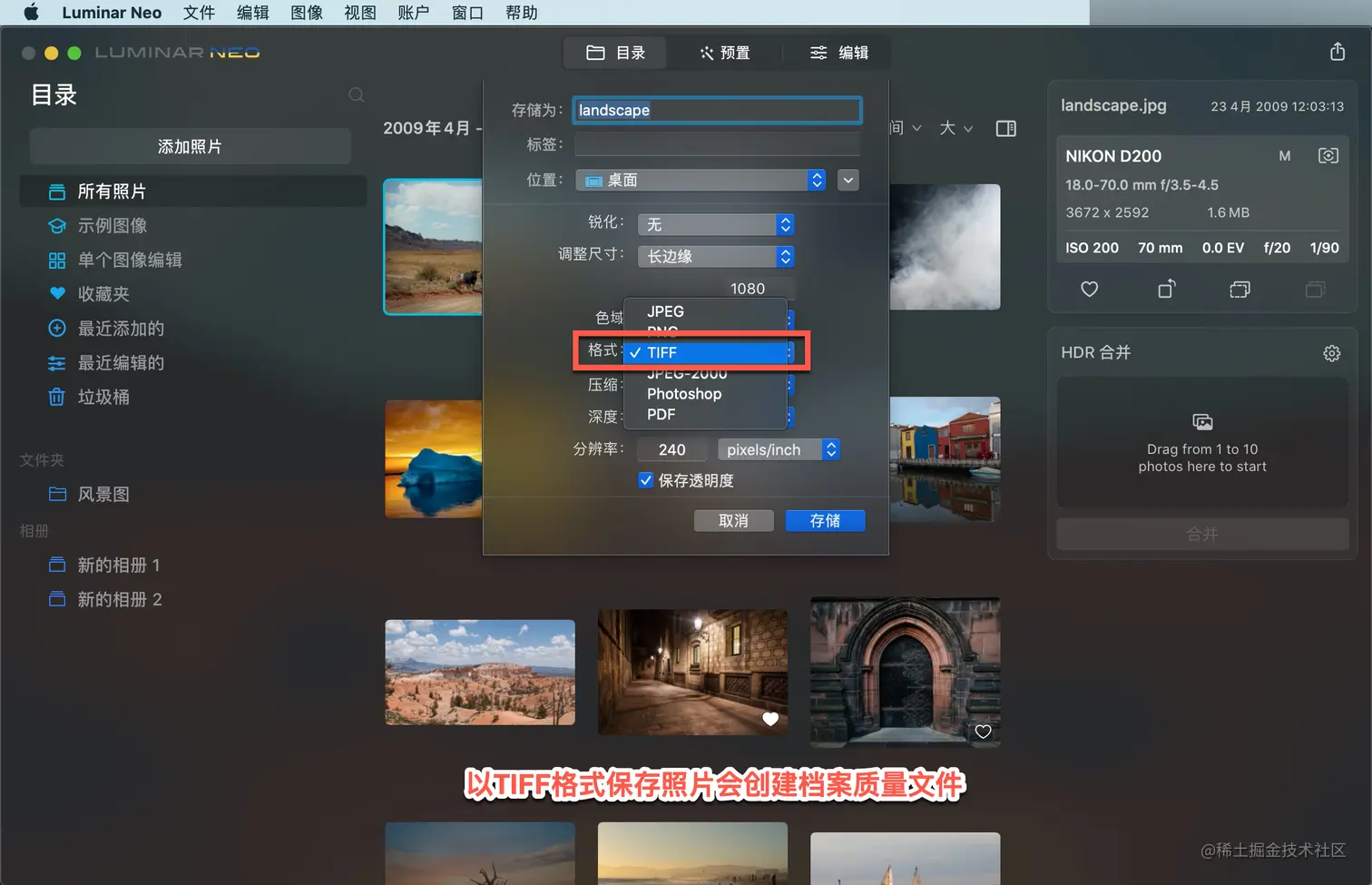
Task: Click the heart favorite icon in the info panel
Action: coord(1090,289)
